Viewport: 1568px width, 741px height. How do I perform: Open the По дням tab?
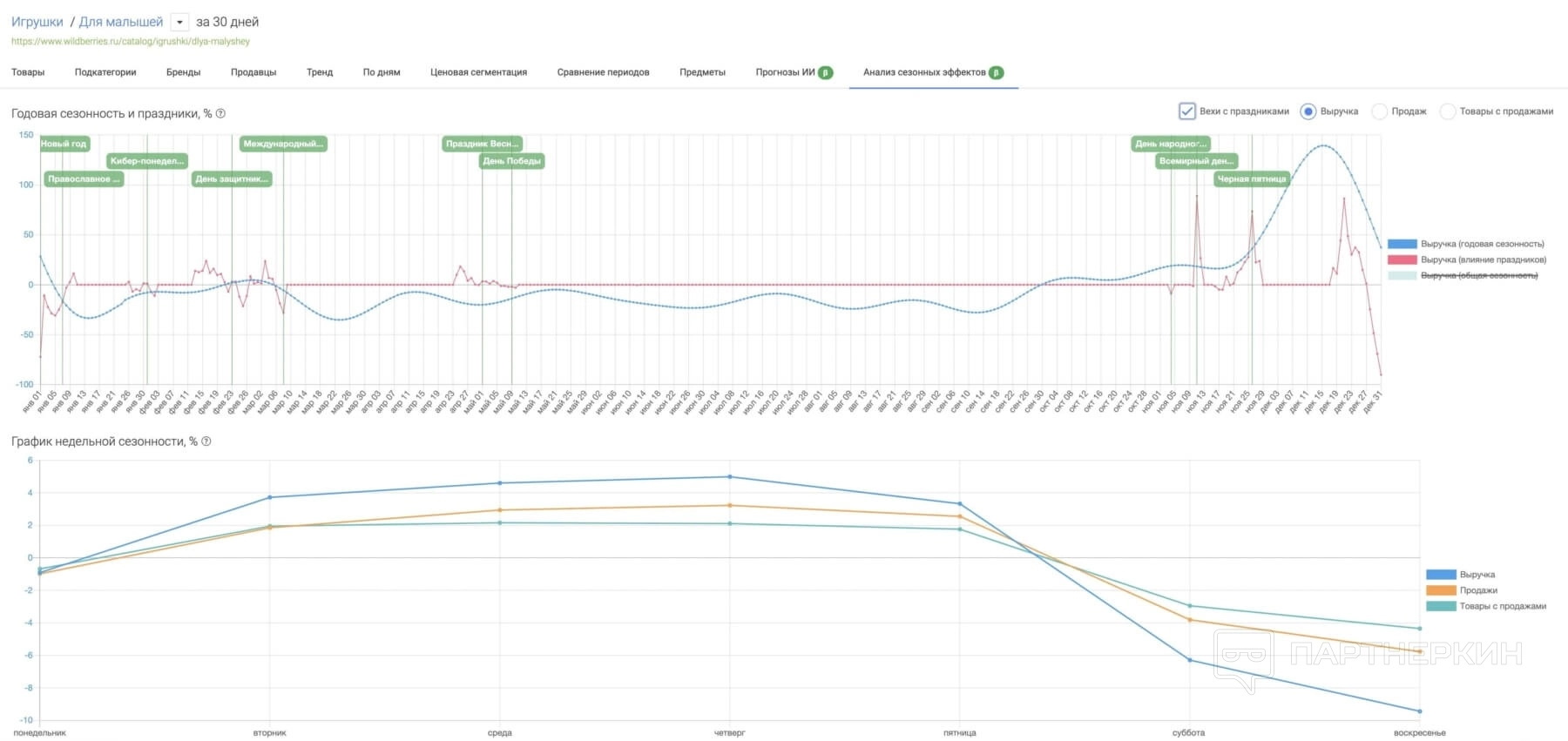tap(382, 72)
